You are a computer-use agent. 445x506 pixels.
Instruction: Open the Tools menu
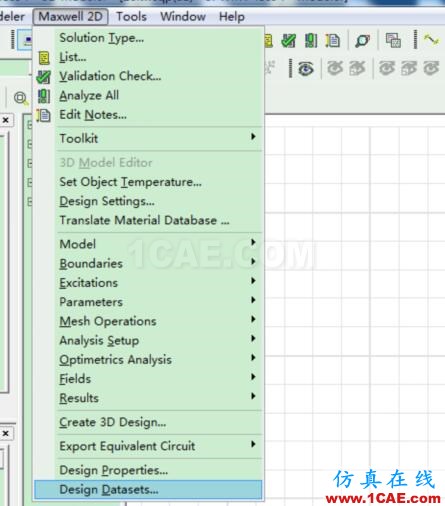131,16
